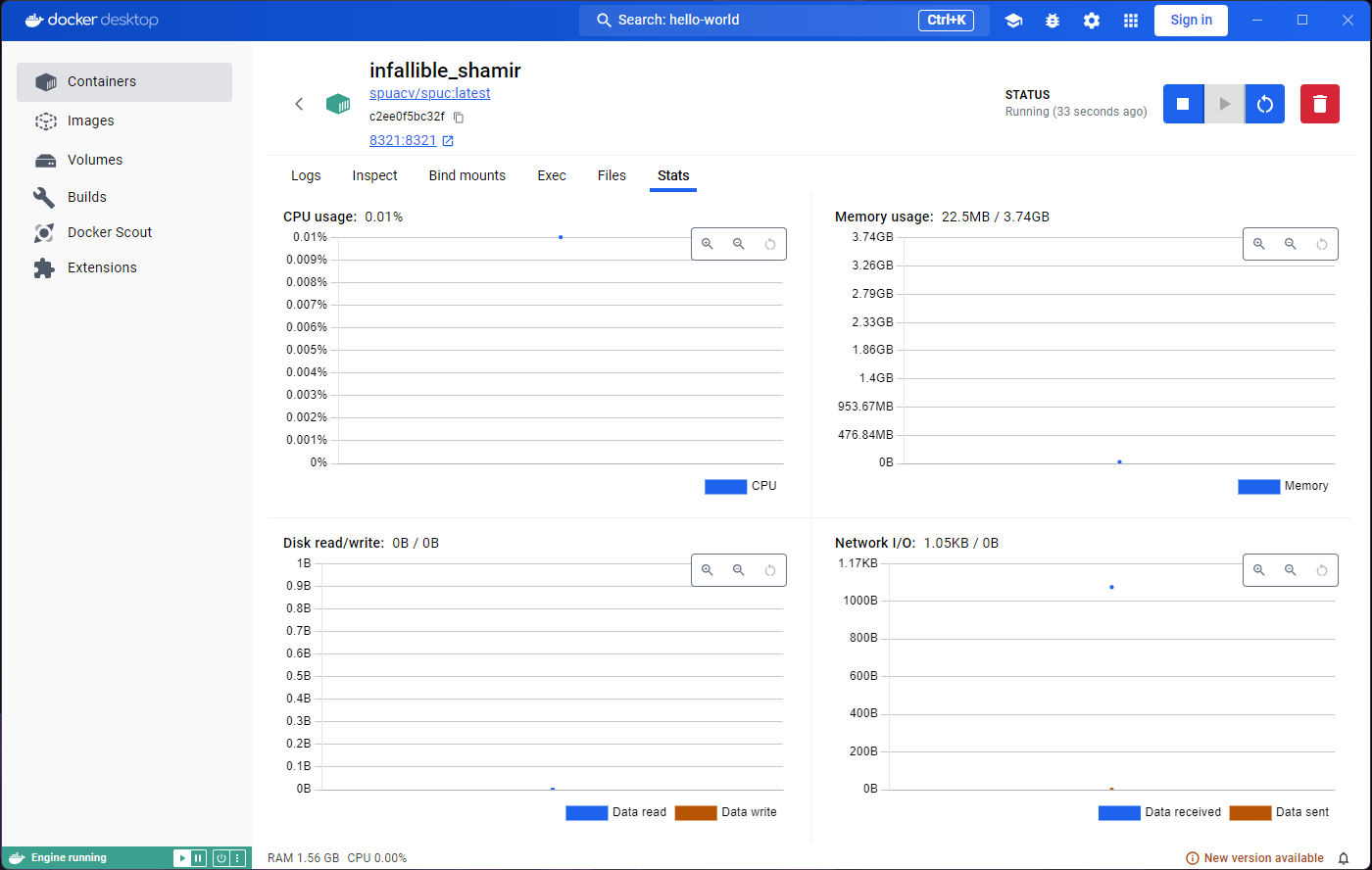This screenshot has height=870, width=1372.
Task: Click the Sign in button
Action: click(1191, 20)
